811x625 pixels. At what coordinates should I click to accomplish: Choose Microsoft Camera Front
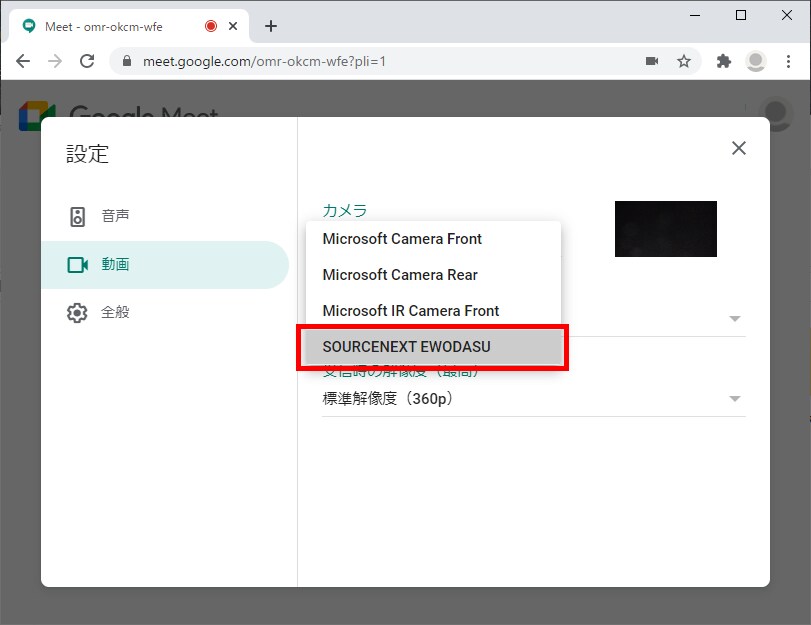433,239
